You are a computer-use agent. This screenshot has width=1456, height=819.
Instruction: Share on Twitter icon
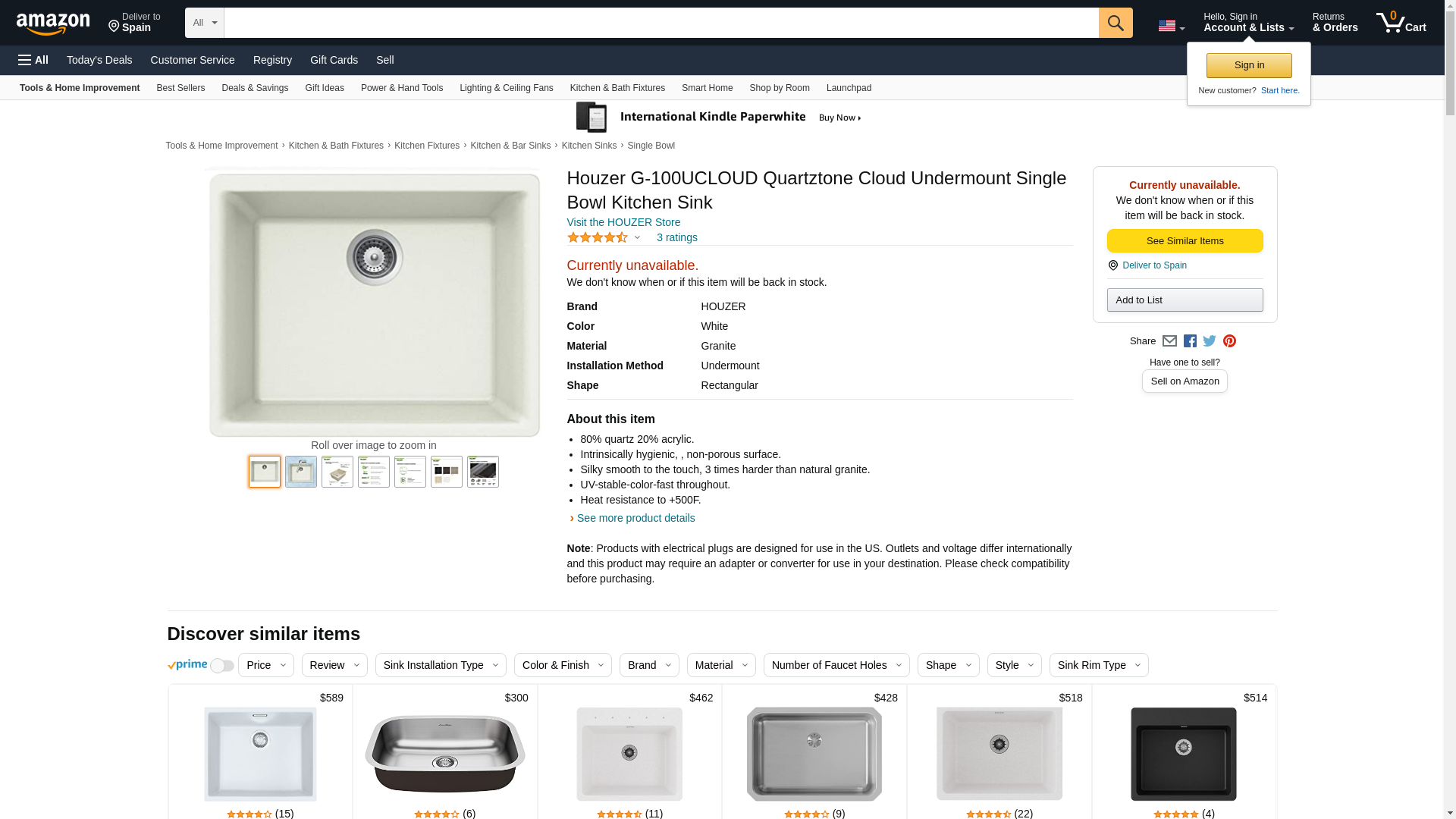tap(1210, 341)
